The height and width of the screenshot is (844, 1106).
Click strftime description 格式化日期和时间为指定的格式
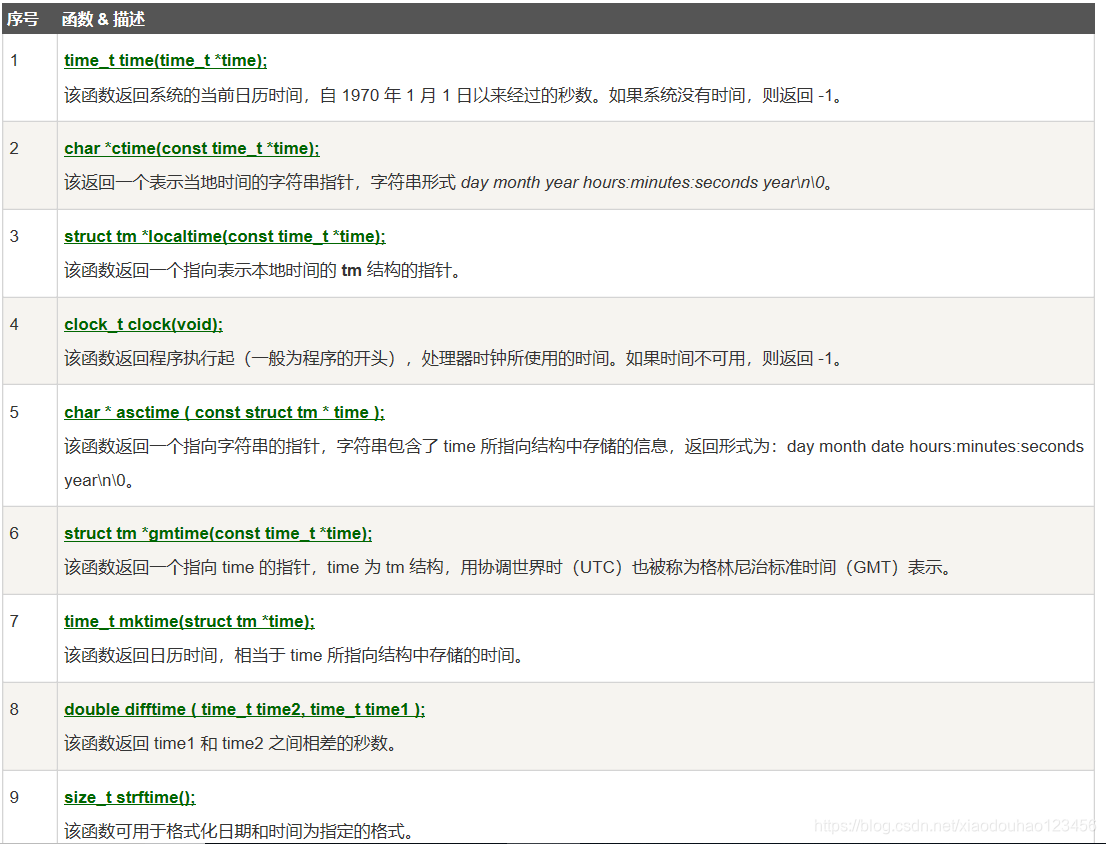(239, 831)
